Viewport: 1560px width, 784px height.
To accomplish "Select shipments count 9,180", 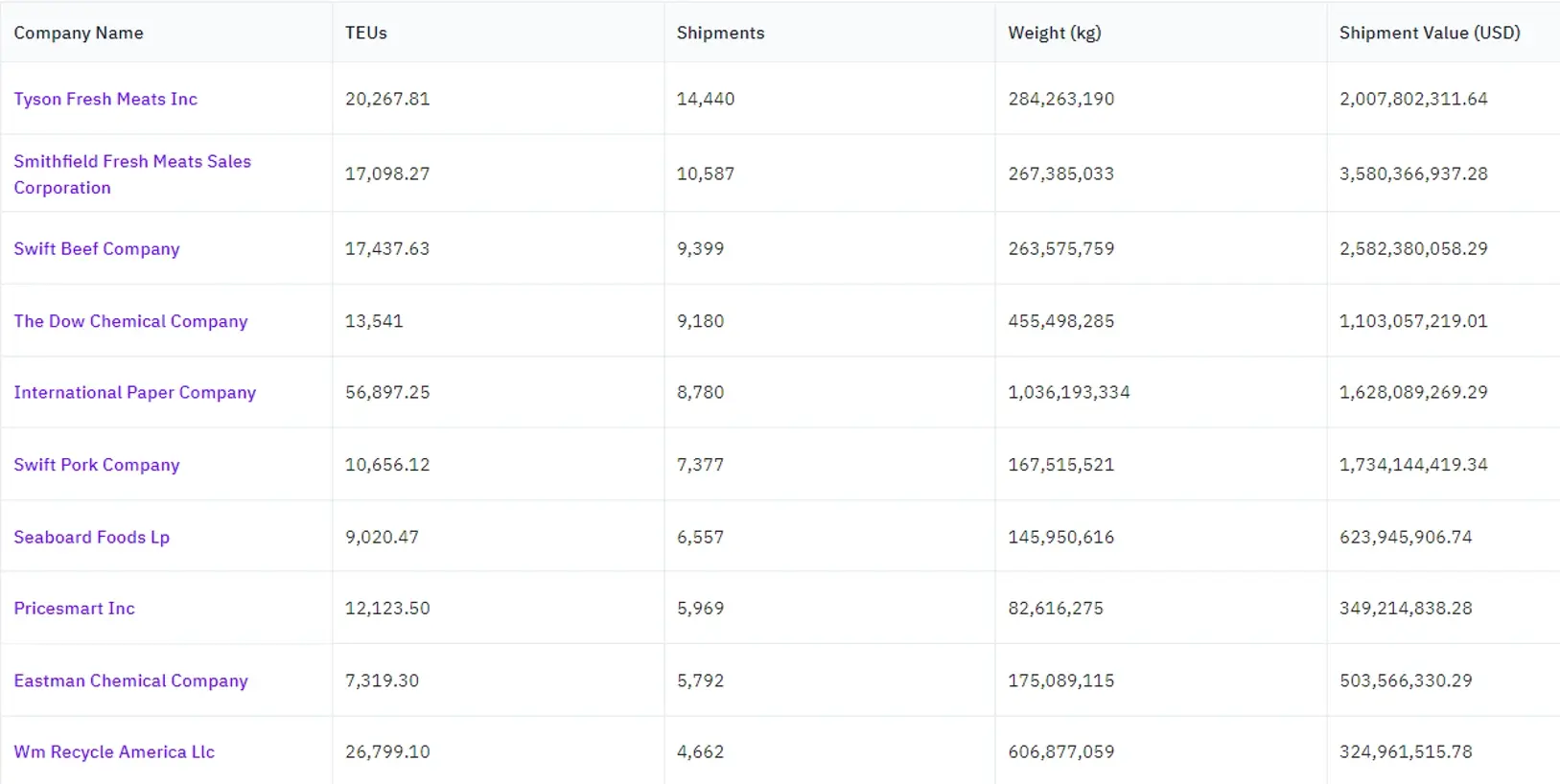I will click(x=700, y=321).
